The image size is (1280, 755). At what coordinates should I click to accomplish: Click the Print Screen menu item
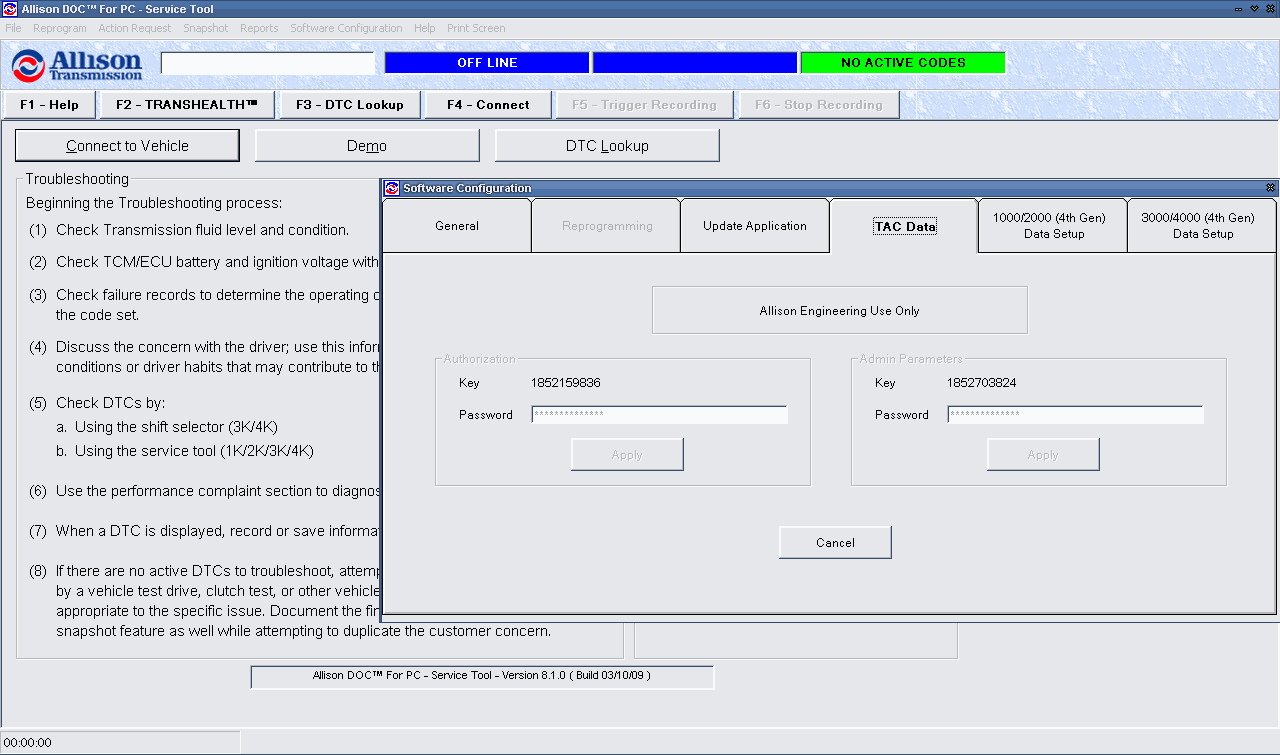pos(476,28)
